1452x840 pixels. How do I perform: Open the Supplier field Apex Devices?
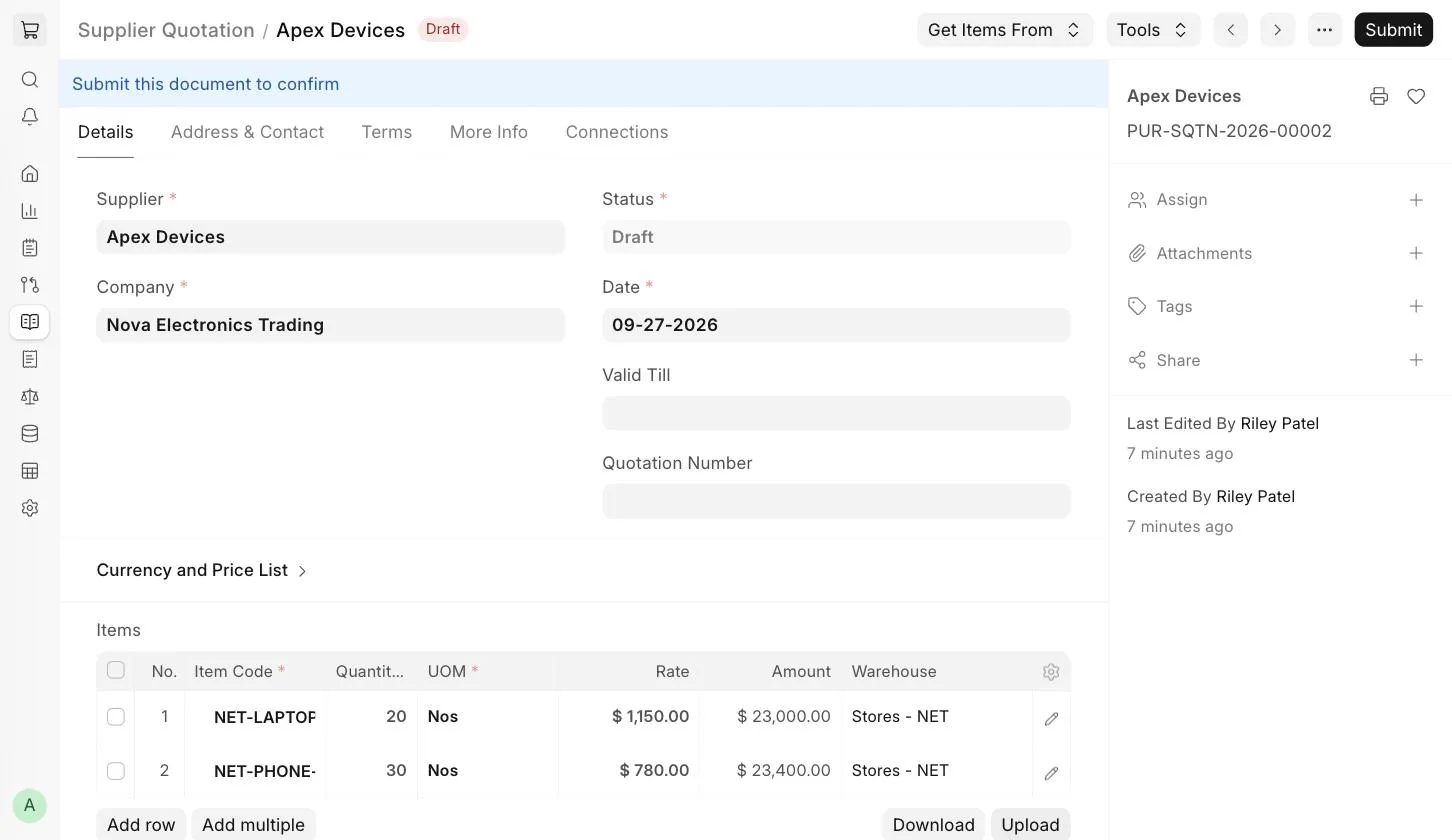(331, 237)
